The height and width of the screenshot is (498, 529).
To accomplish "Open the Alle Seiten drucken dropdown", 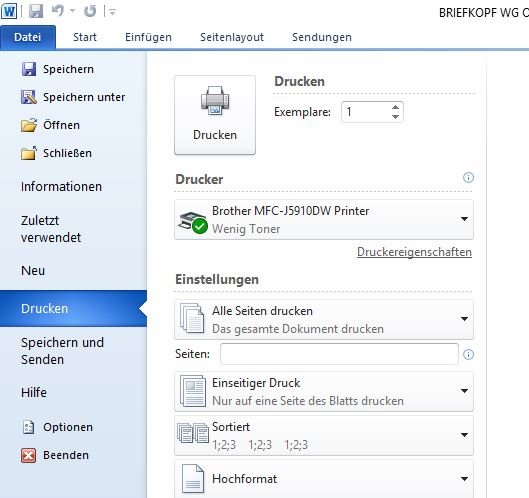I will coord(324,319).
